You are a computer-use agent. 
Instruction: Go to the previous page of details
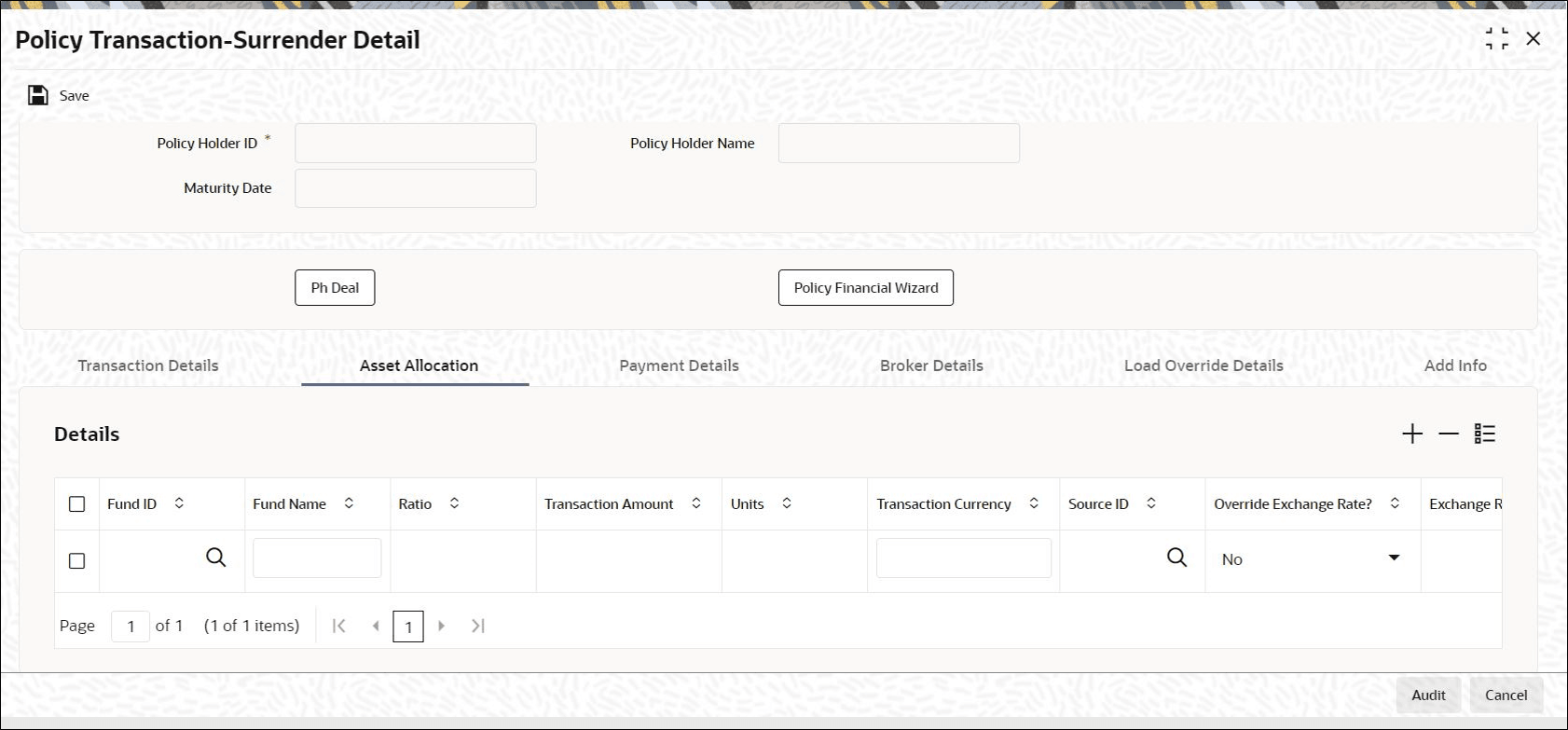tap(376, 626)
